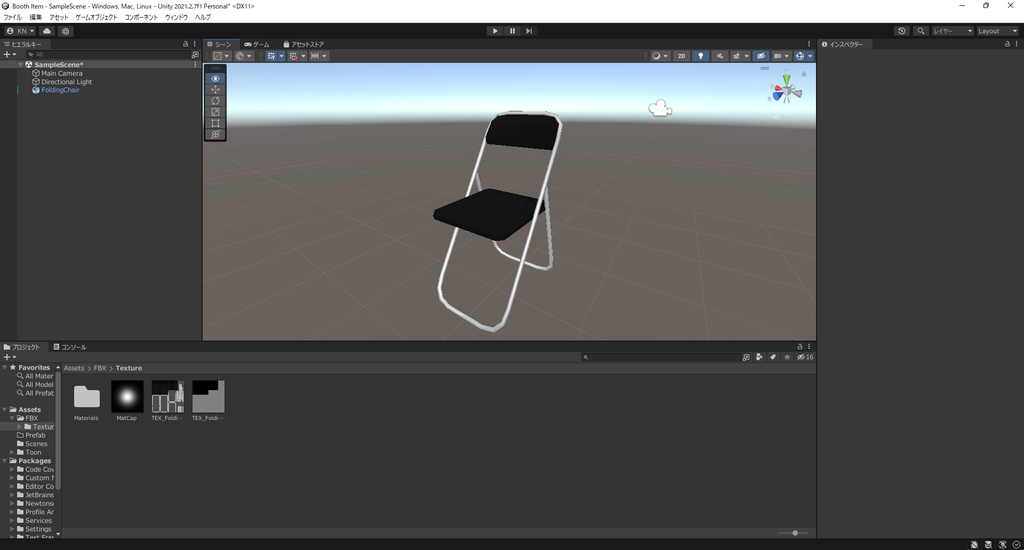1024x550 pixels.
Task: Open Unity Cloud services icon
Action: click(x=47, y=31)
